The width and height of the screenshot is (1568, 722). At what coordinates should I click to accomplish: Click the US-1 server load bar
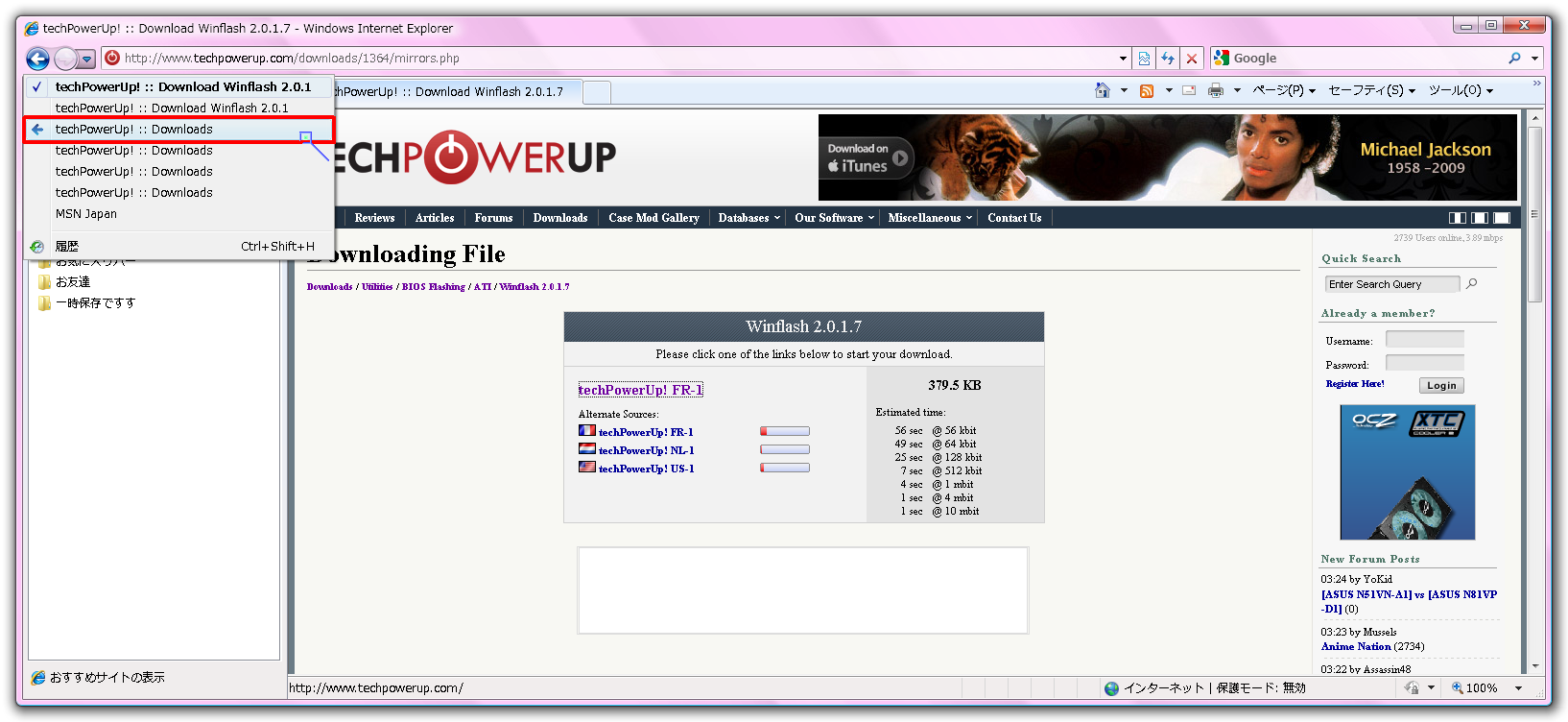pyautogui.click(x=785, y=468)
